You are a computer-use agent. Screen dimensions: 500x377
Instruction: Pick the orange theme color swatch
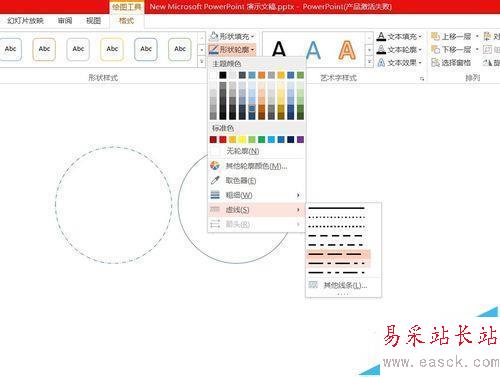click(x=262, y=75)
